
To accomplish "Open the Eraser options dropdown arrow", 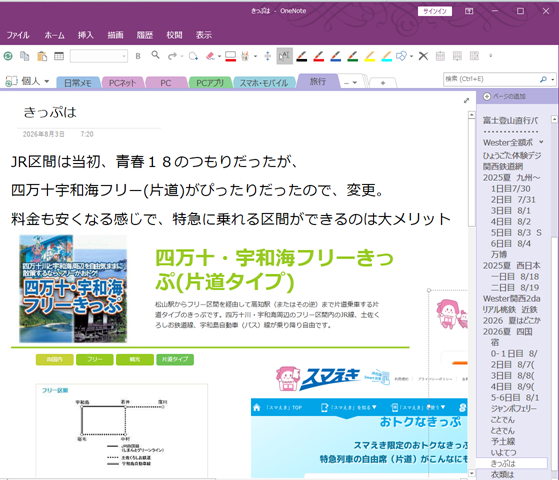I will 219,56.
